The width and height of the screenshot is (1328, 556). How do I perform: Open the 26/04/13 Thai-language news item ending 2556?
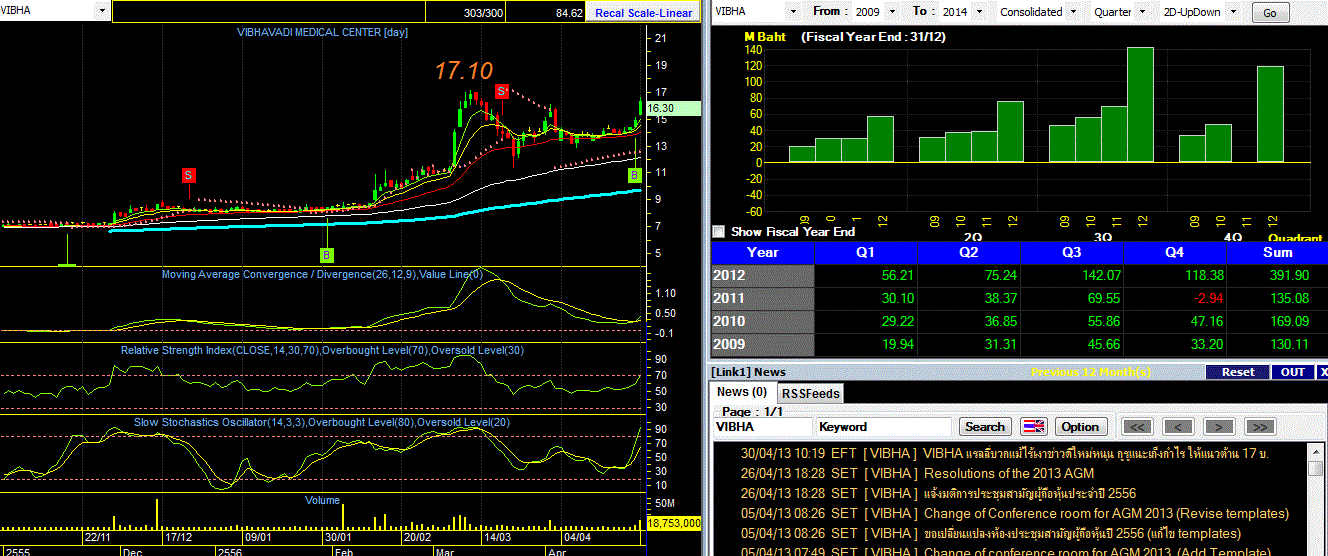point(938,493)
